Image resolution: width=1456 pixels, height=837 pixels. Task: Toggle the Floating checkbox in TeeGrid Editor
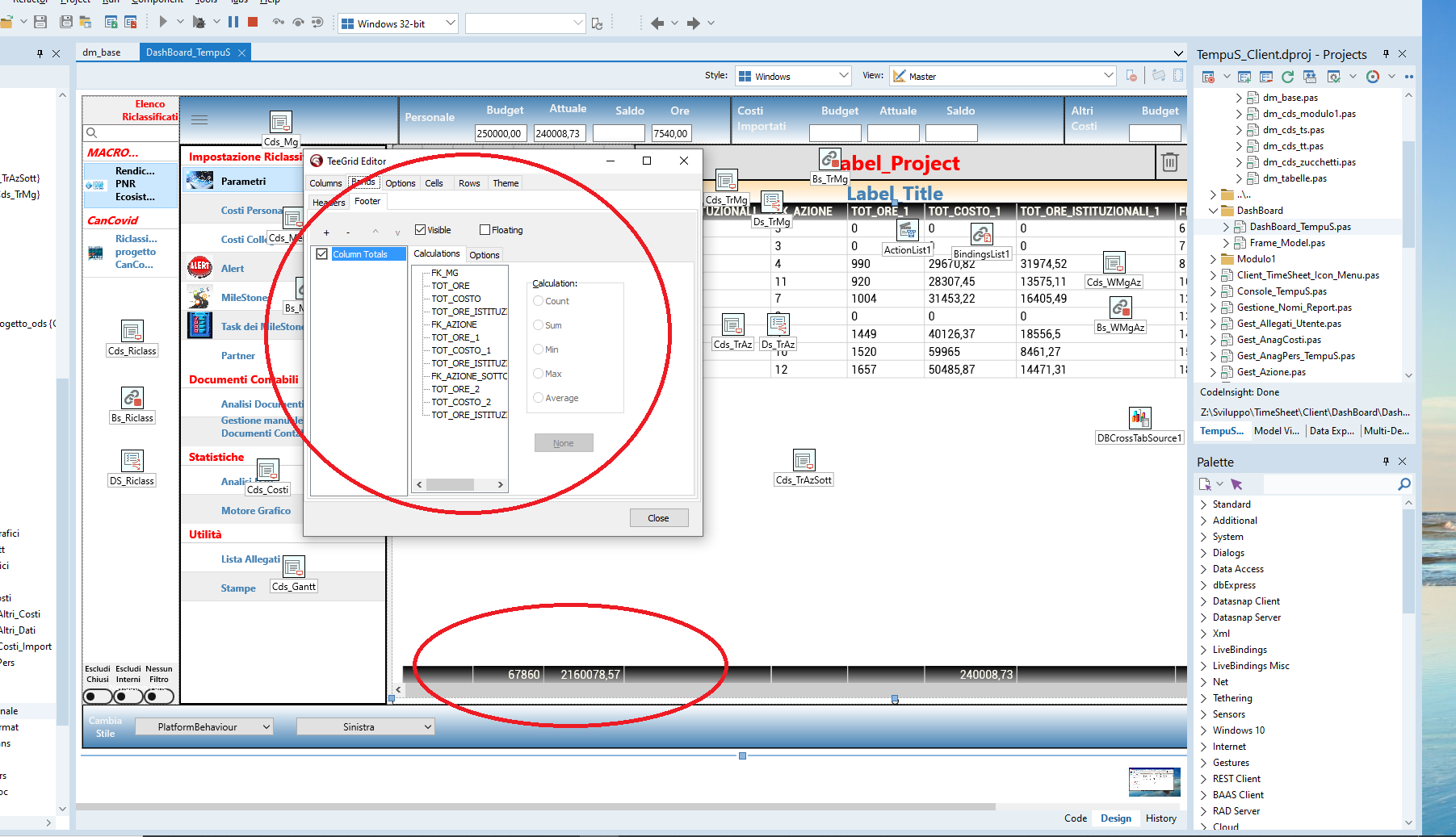[485, 230]
